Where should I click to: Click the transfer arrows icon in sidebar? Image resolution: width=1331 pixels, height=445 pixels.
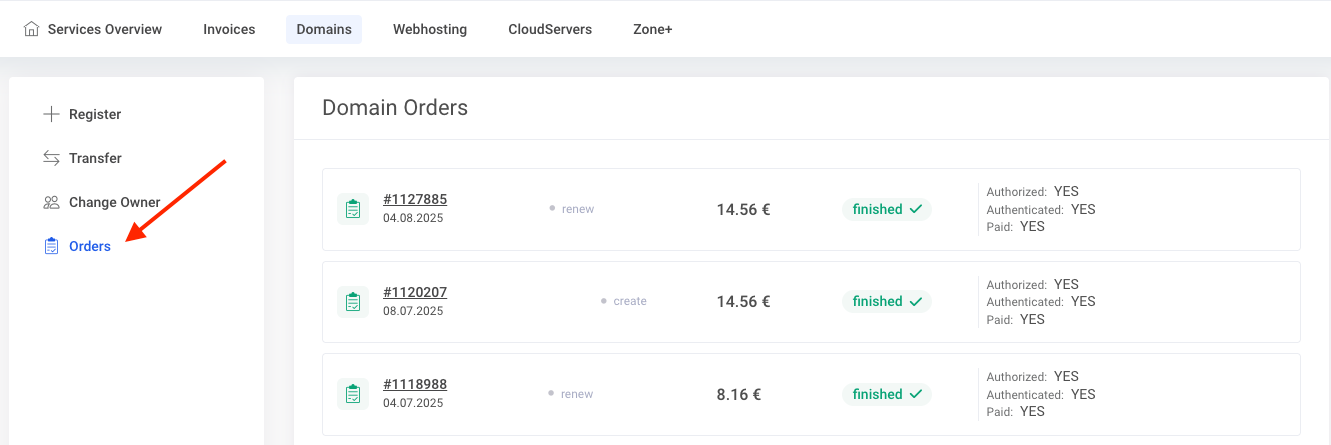[x=52, y=158]
